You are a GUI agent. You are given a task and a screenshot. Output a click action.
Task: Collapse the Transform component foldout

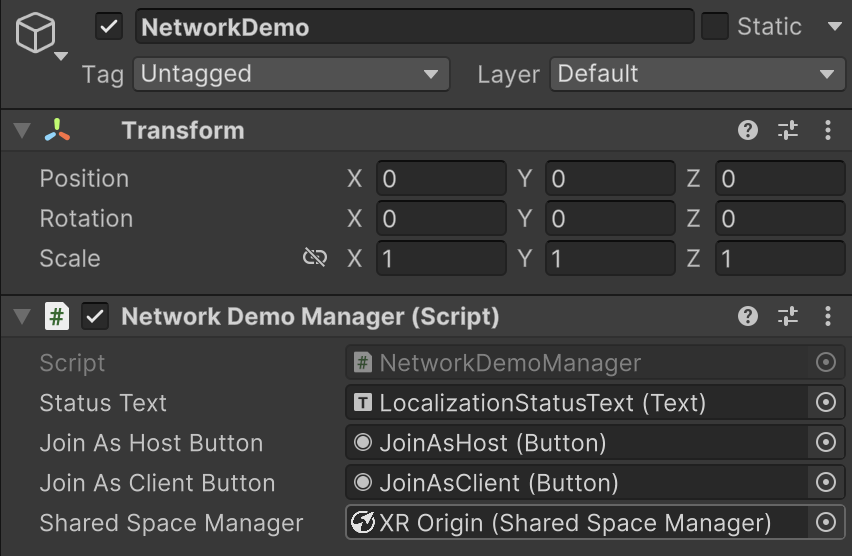click(22, 130)
